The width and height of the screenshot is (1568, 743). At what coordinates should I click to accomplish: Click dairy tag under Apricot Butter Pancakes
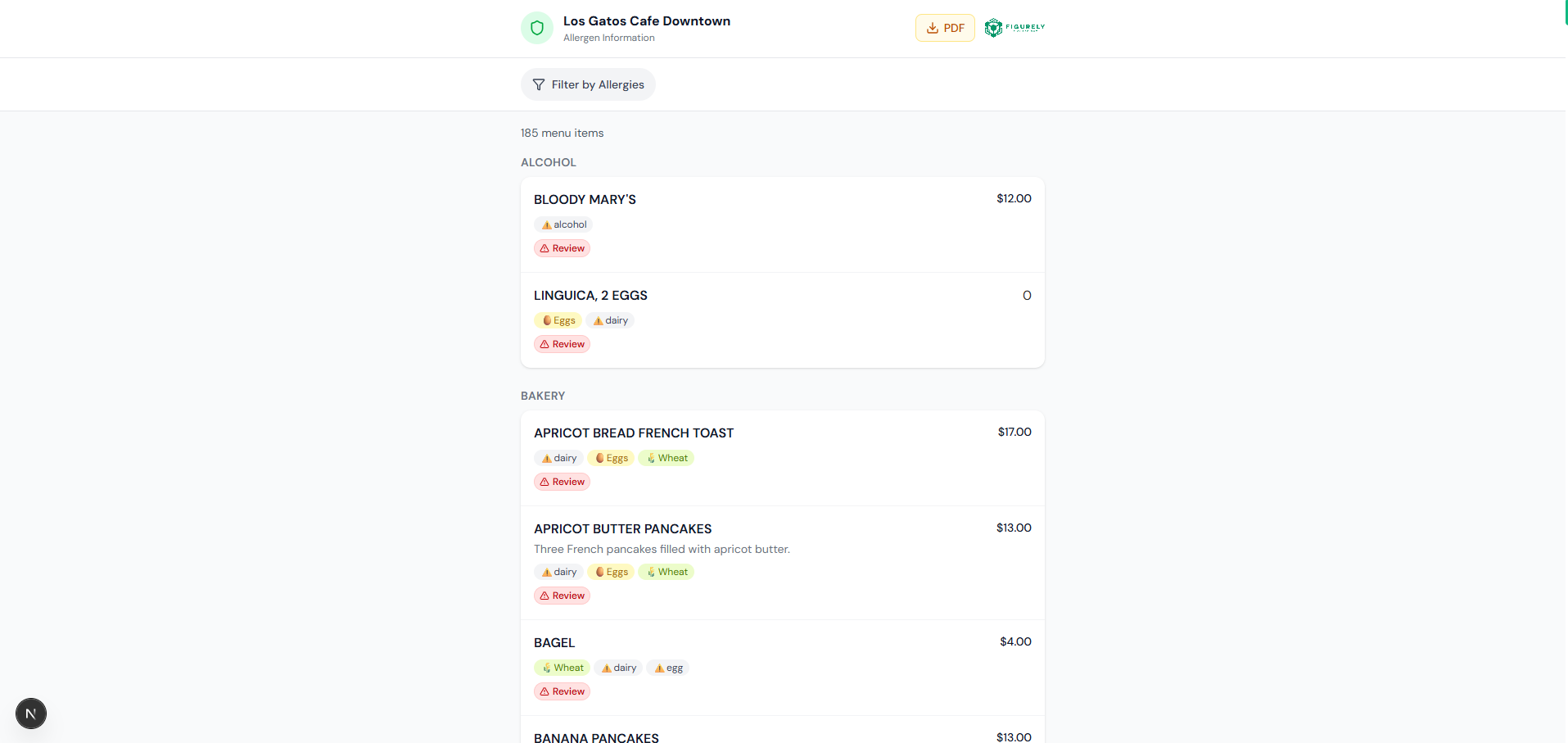click(558, 572)
